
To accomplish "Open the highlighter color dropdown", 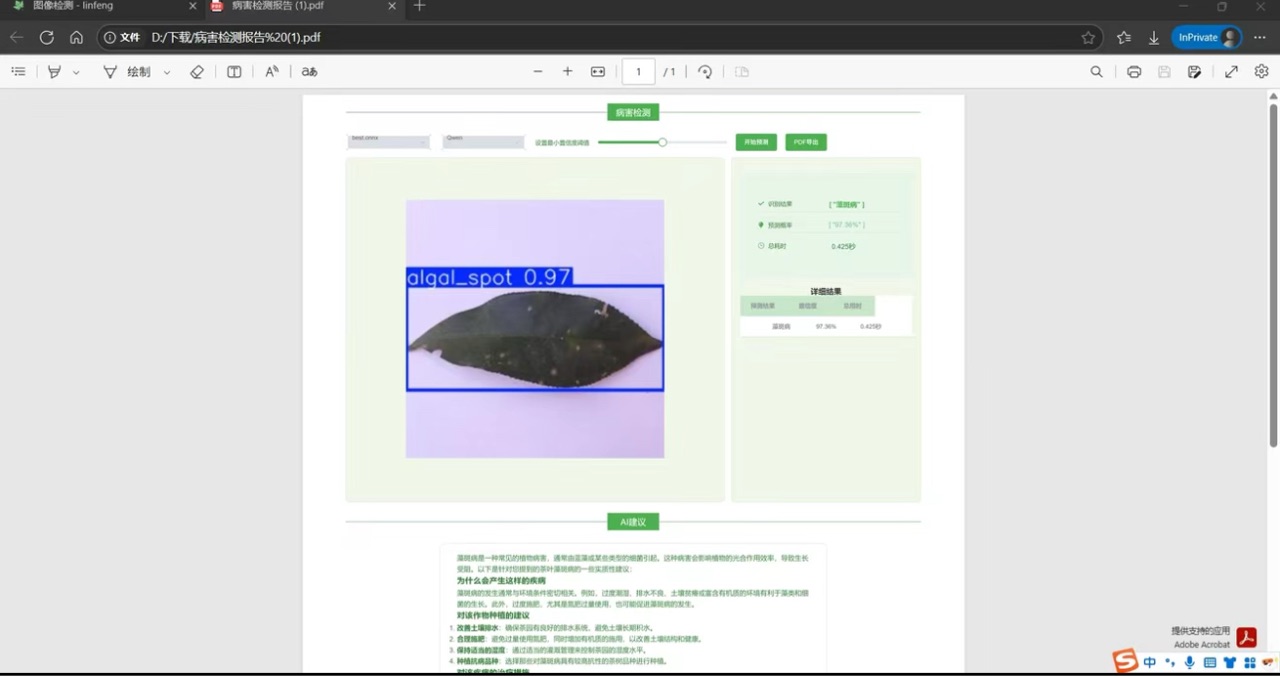I will pyautogui.click(x=75, y=71).
